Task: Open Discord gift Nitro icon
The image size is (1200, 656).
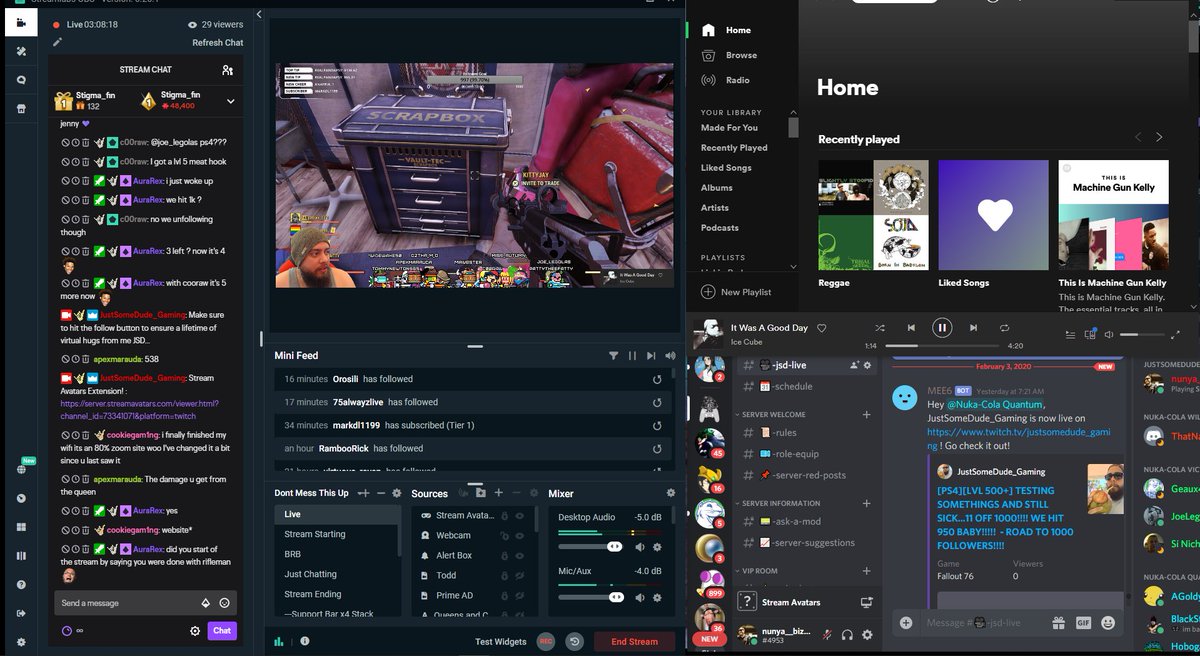Action: [x=1058, y=622]
